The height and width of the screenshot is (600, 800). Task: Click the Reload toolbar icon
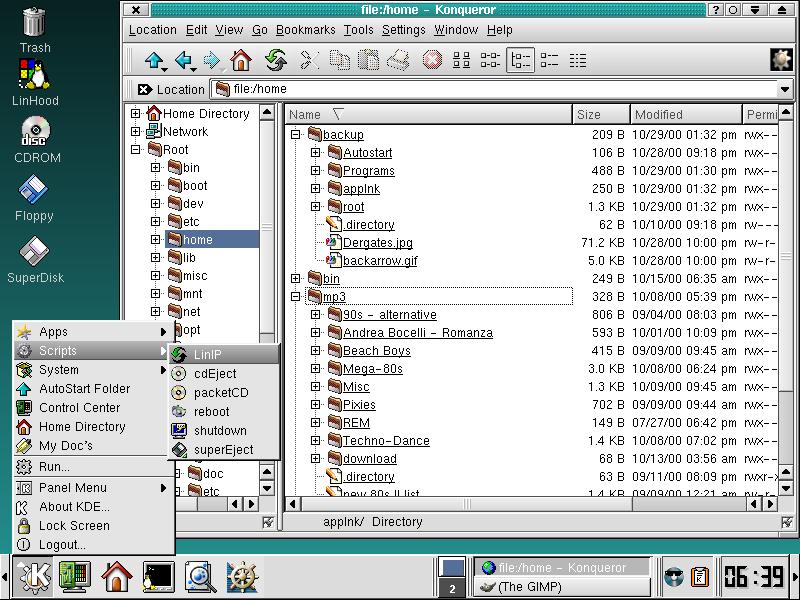coord(276,61)
